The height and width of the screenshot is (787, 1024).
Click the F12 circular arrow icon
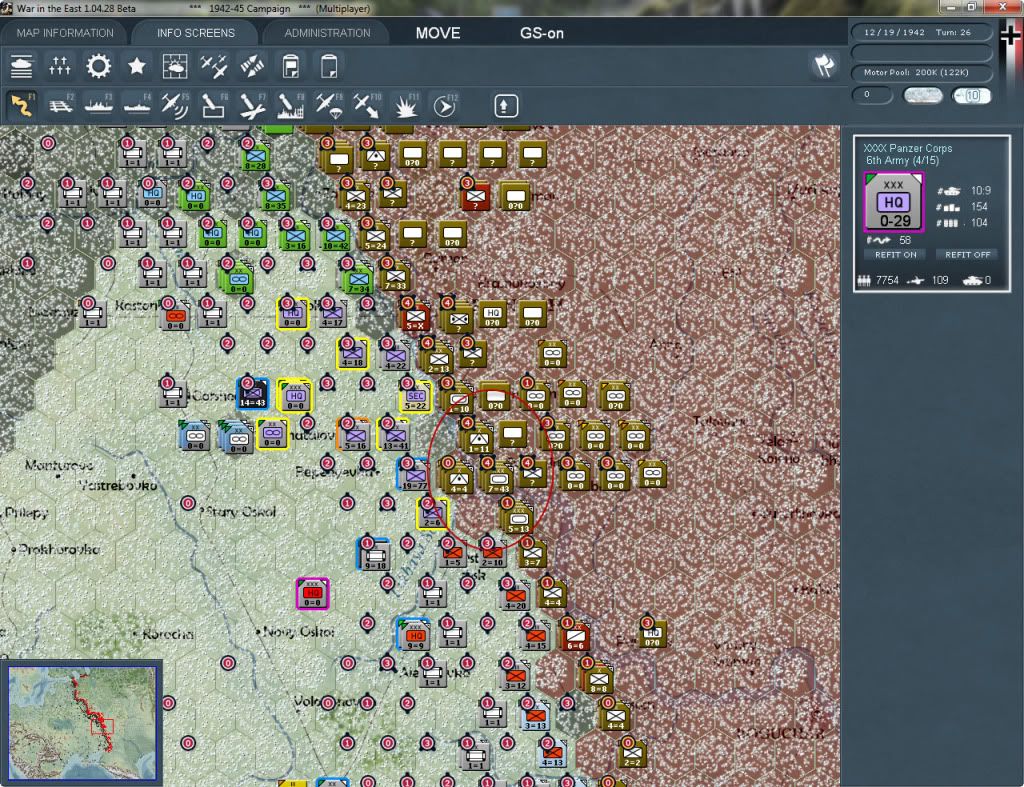(445, 106)
